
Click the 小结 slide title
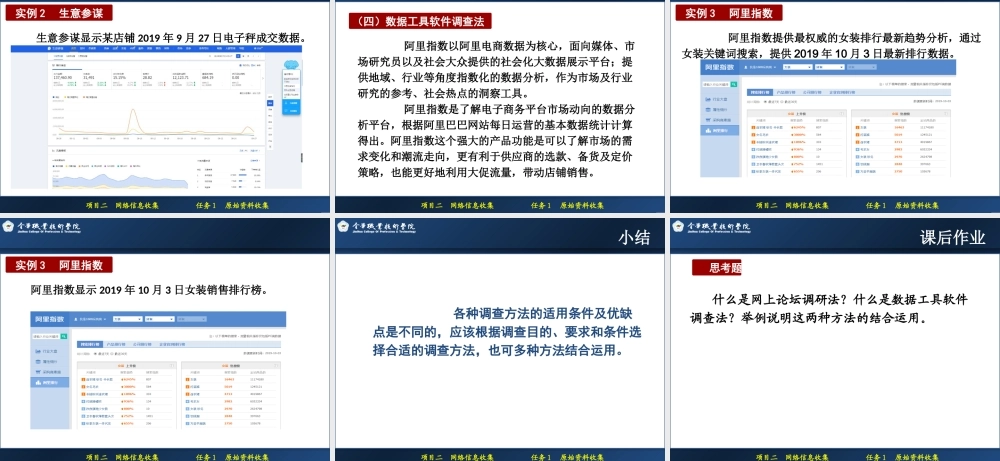point(634,238)
